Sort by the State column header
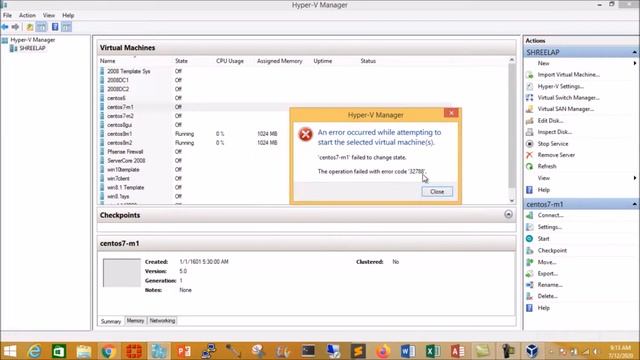Image resolution: width=640 pixels, height=360 pixels. pyautogui.click(x=181, y=61)
